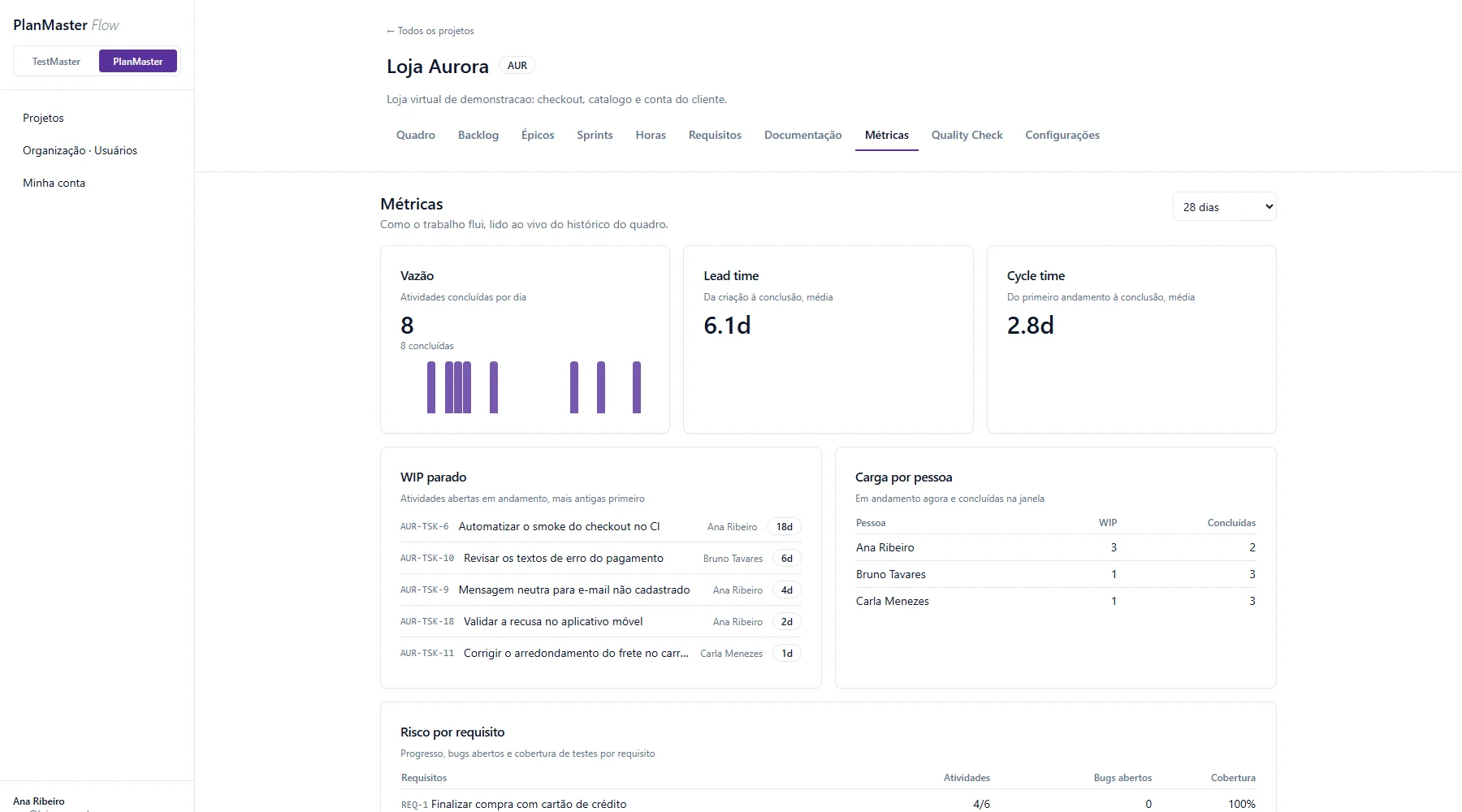Click the Concluídas column header
Image resolution: width=1462 pixels, height=812 pixels.
tap(1231, 523)
